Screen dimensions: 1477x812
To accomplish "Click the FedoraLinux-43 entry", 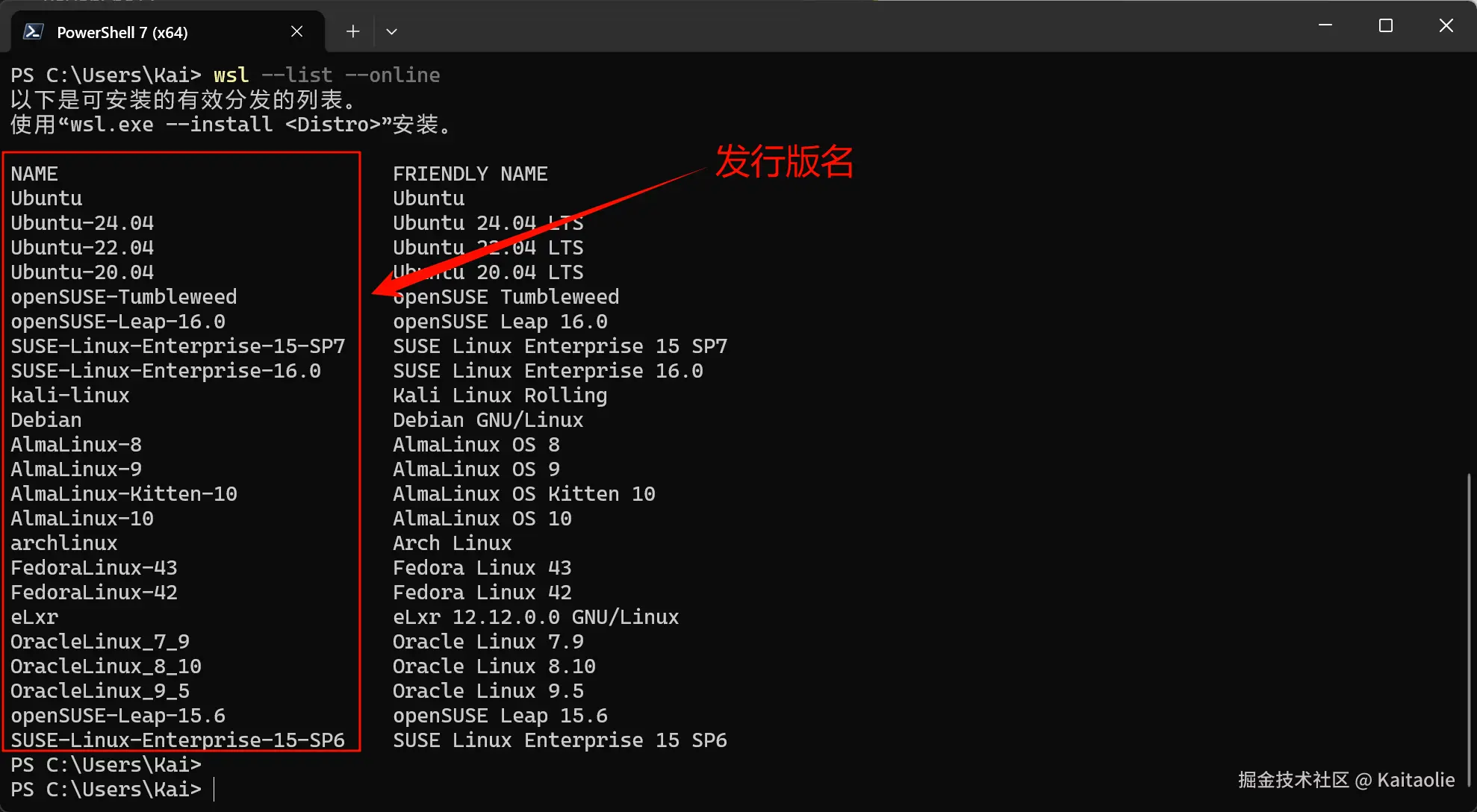I will click(x=94, y=568).
